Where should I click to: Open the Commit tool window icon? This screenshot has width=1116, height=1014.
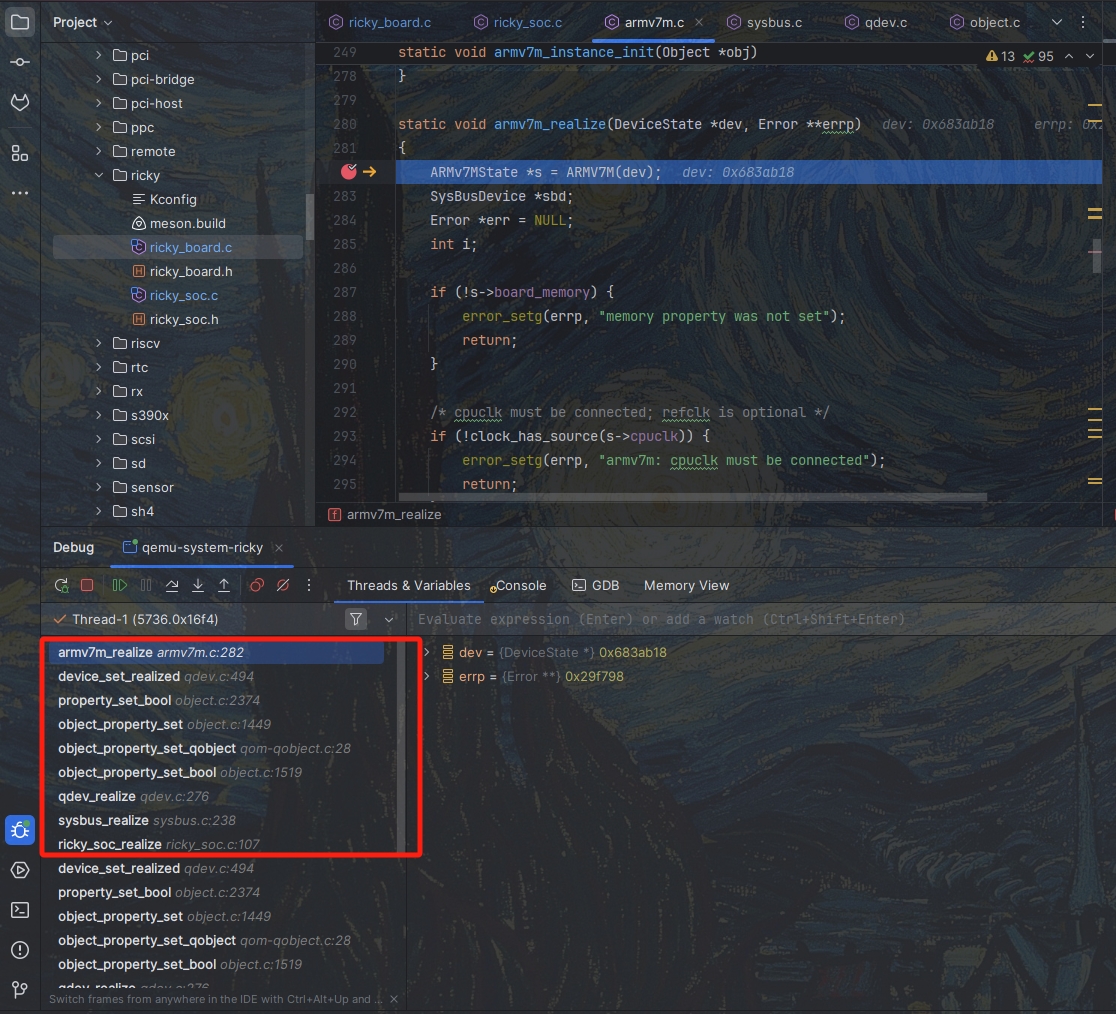[20, 63]
